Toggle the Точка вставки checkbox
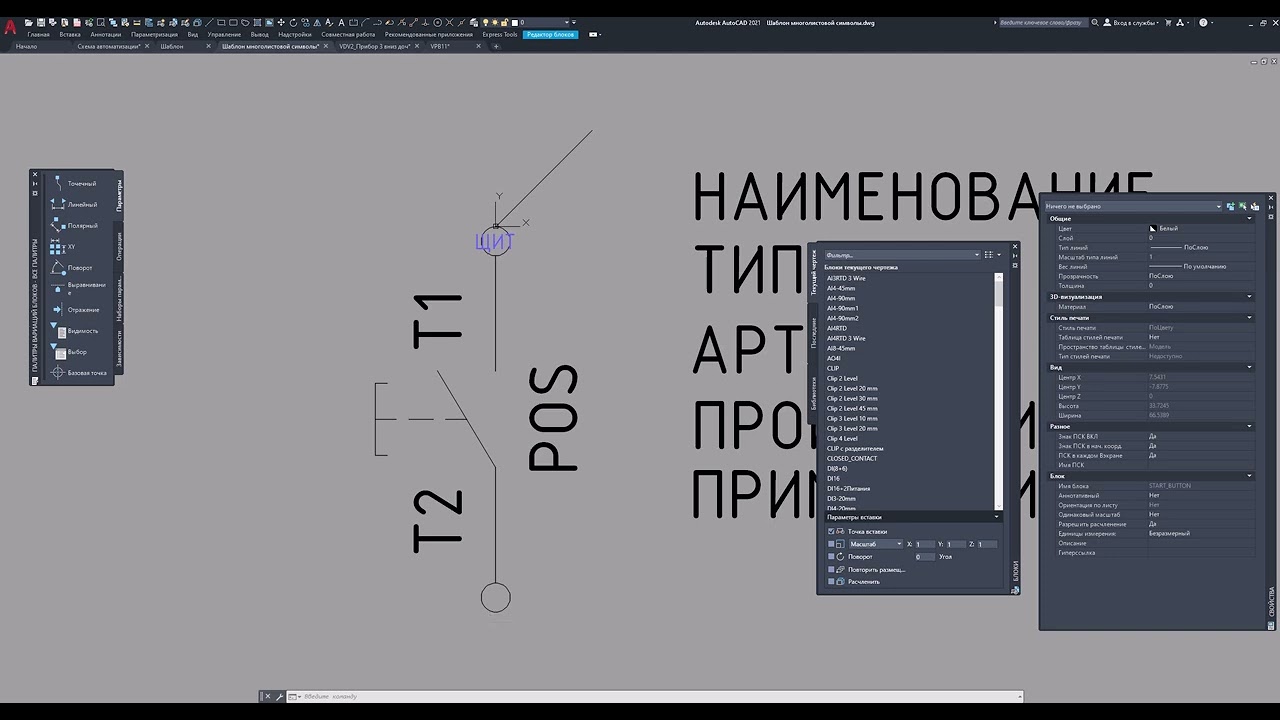Screen dimensions: 1280x720 click(x=831, y=531)
